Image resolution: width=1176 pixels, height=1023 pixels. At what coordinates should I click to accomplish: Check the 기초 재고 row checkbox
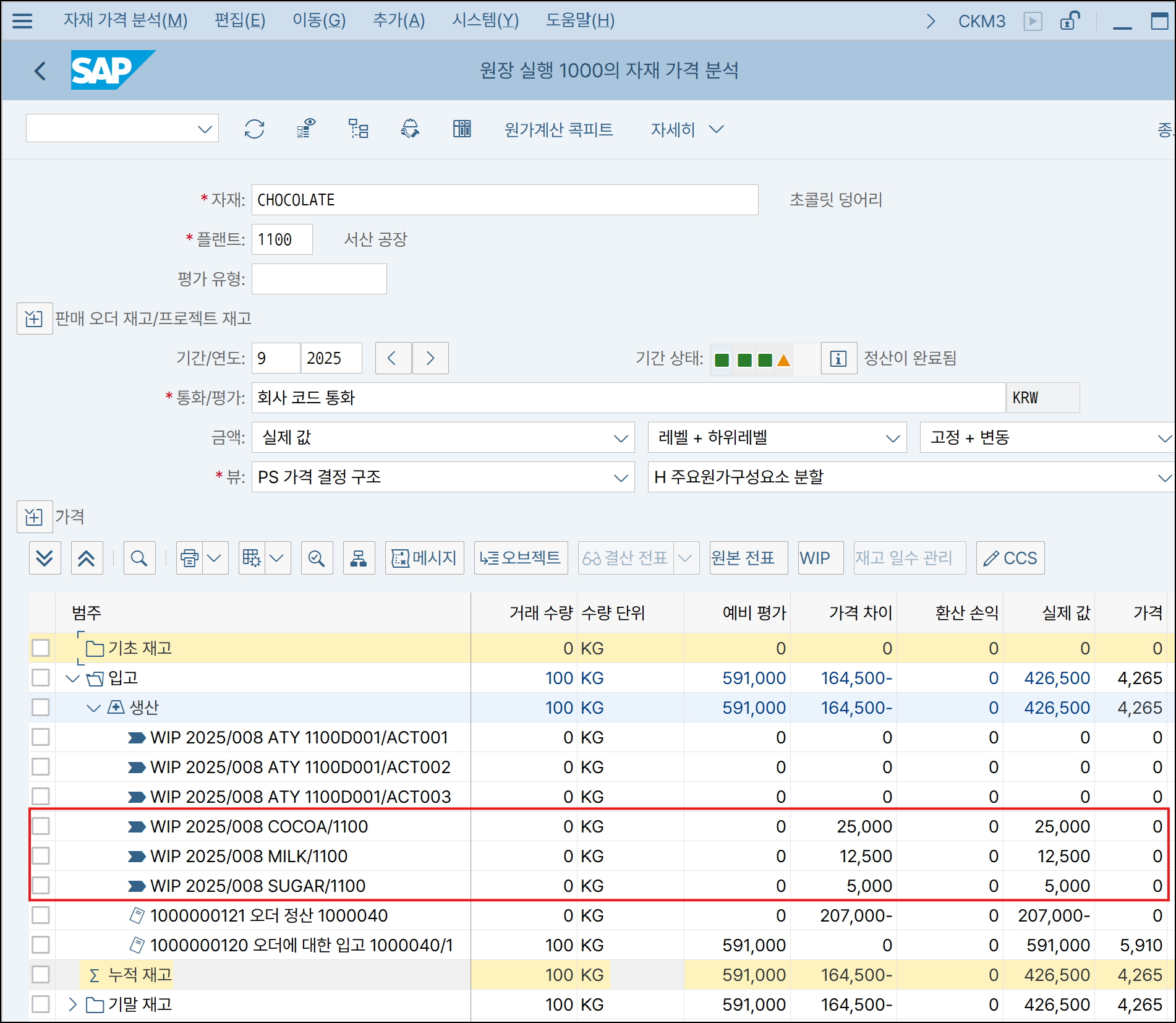[x=41, y=648]
